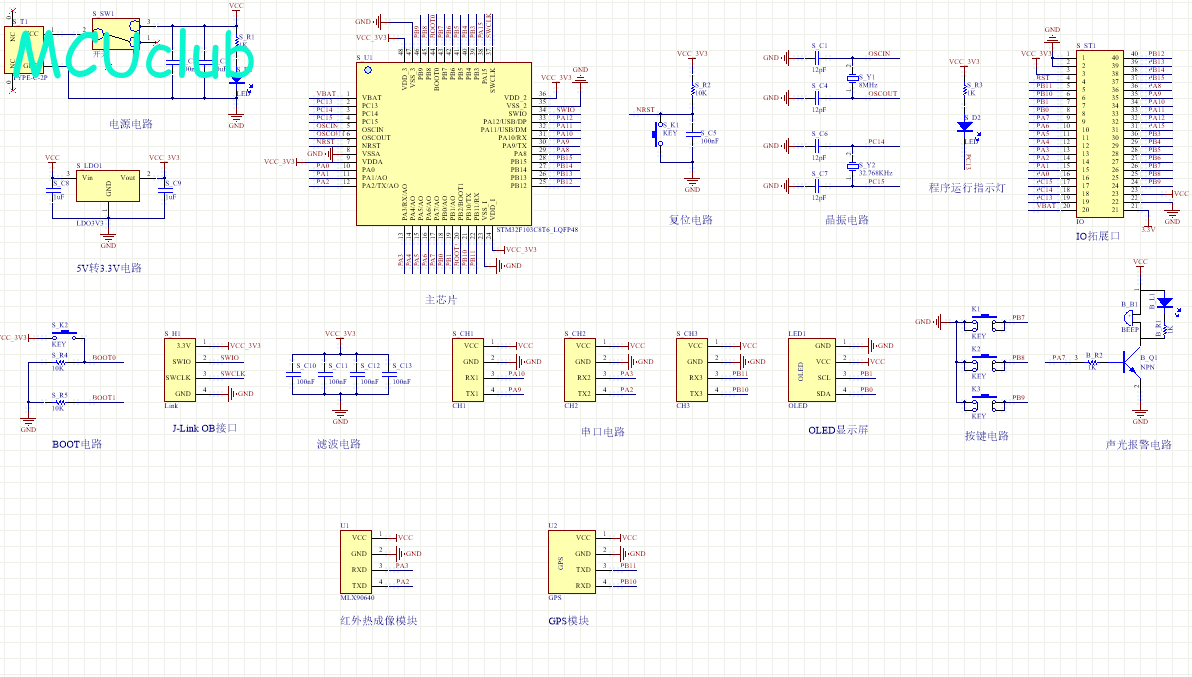Image resolution: width=1192 pixels, height=677 pixels.
Task: Click the '红外热成像模块' label
Action: pyautogui.click(x=379, y=621)
